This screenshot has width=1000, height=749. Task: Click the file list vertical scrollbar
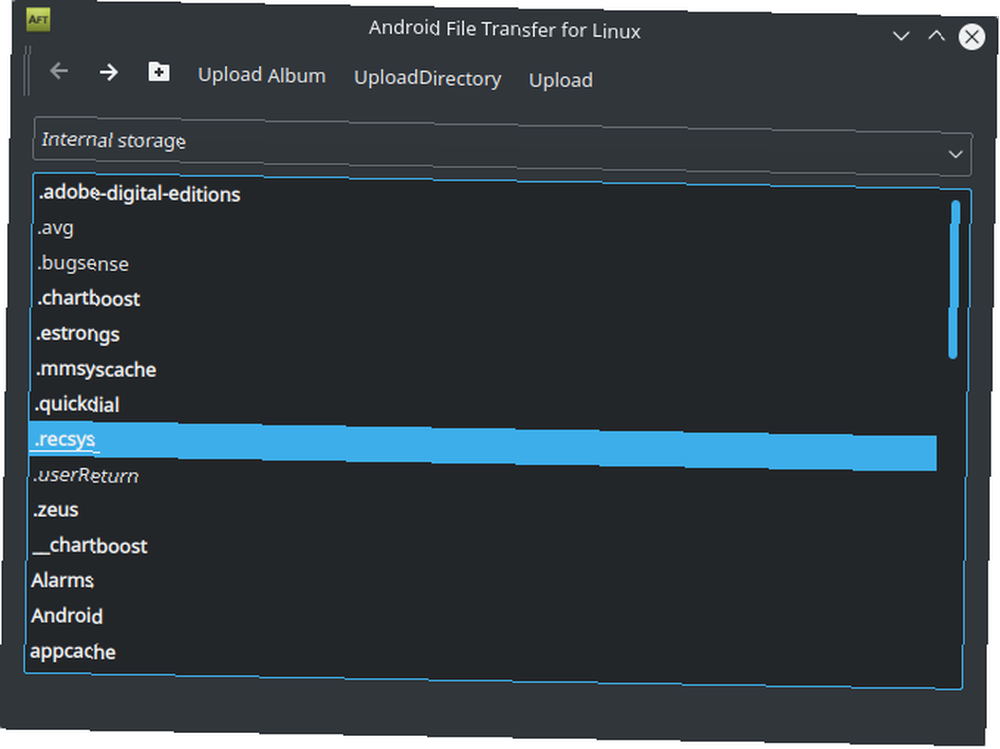(x=954, y=279)
